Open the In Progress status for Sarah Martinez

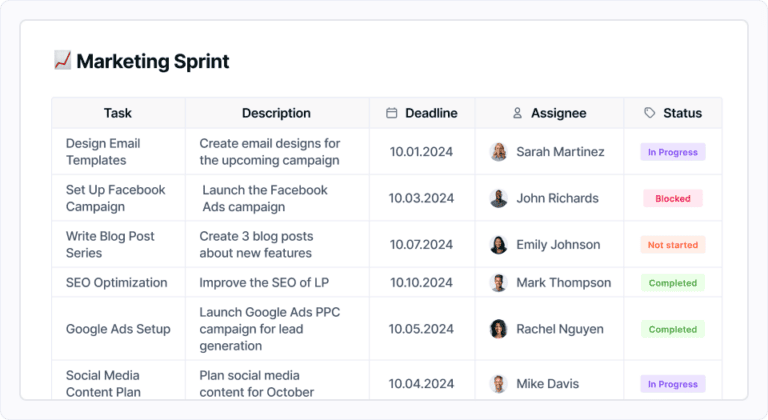(672, 152)
